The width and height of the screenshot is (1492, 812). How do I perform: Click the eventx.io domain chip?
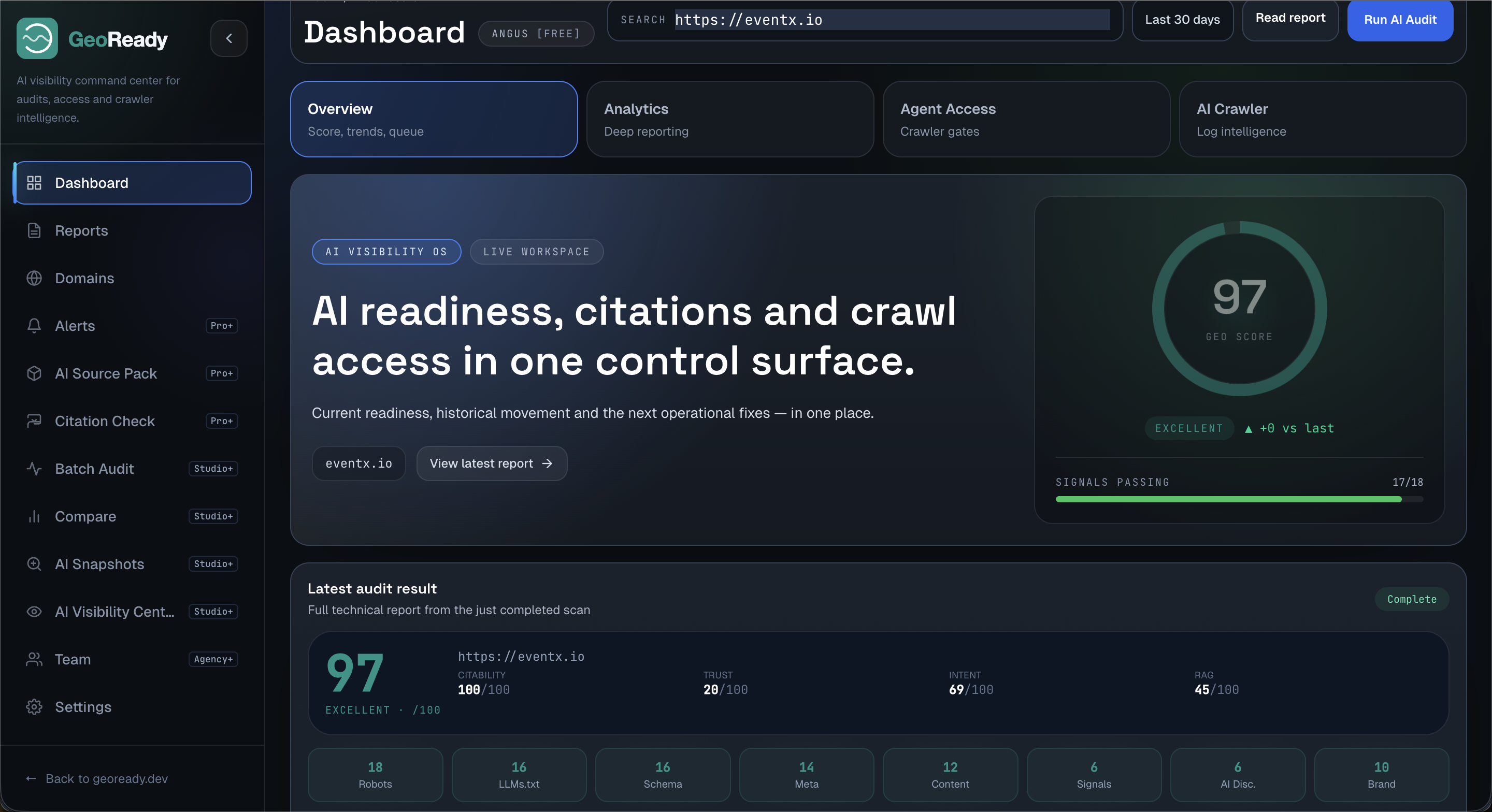point(358,463)
